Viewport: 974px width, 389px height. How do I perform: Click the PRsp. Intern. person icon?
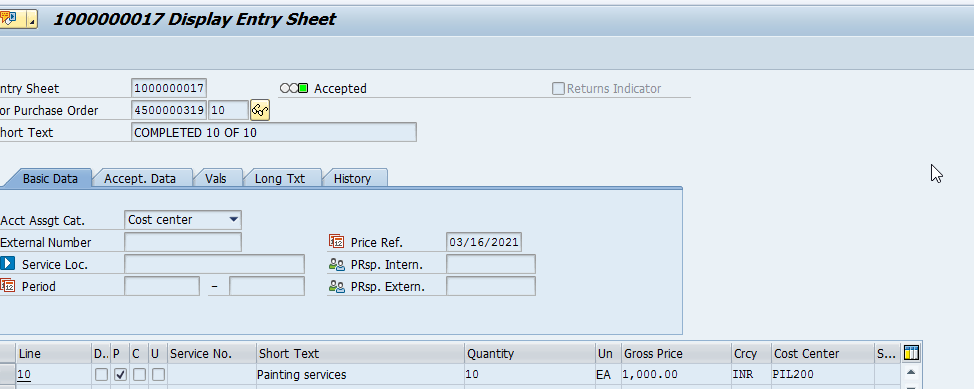tap(336, 265)
